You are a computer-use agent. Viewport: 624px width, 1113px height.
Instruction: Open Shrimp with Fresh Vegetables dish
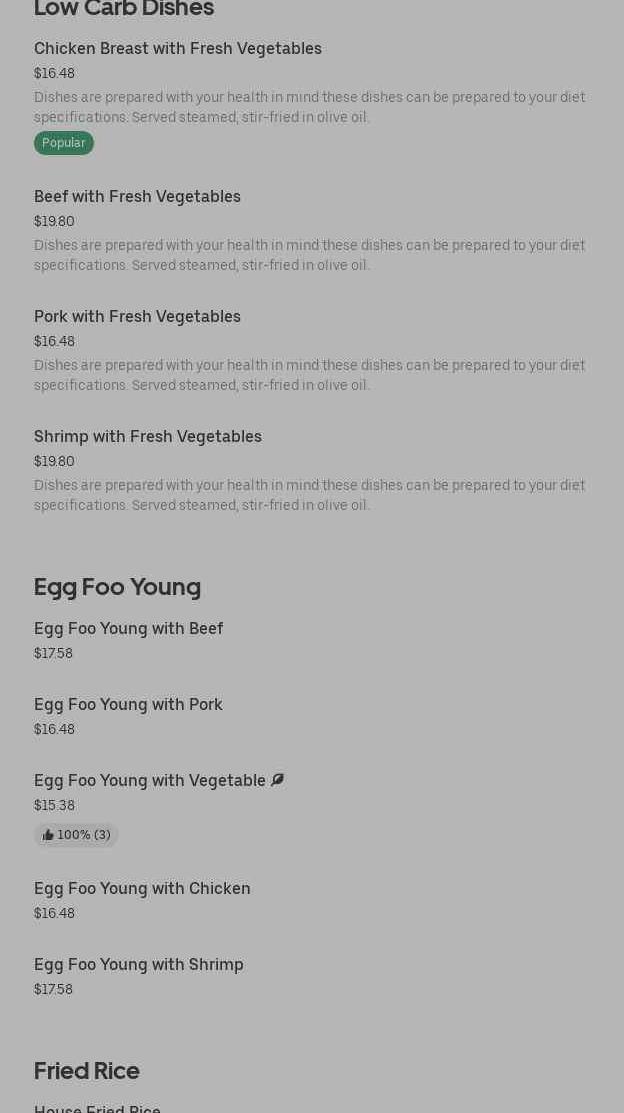point(148,436)
